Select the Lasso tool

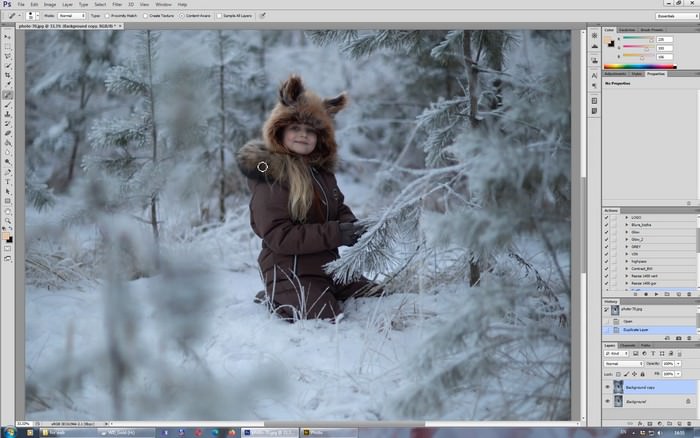[x=8, y=56]
